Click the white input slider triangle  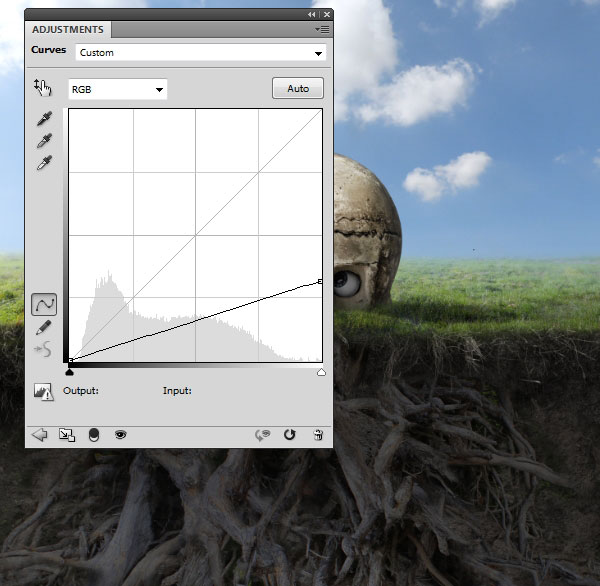click(321, 372)
